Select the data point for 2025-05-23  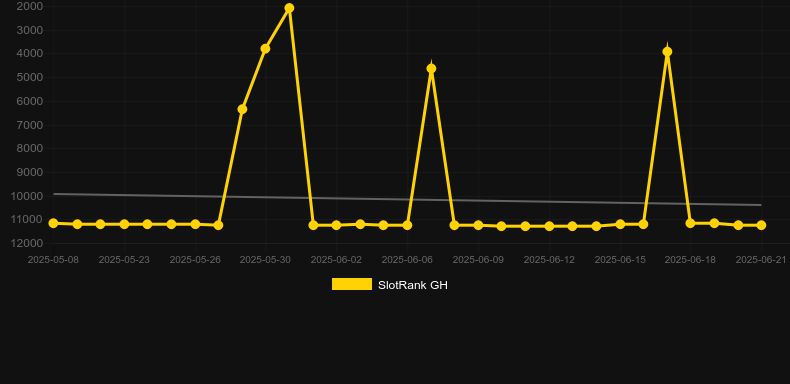(x=124, y=224)
